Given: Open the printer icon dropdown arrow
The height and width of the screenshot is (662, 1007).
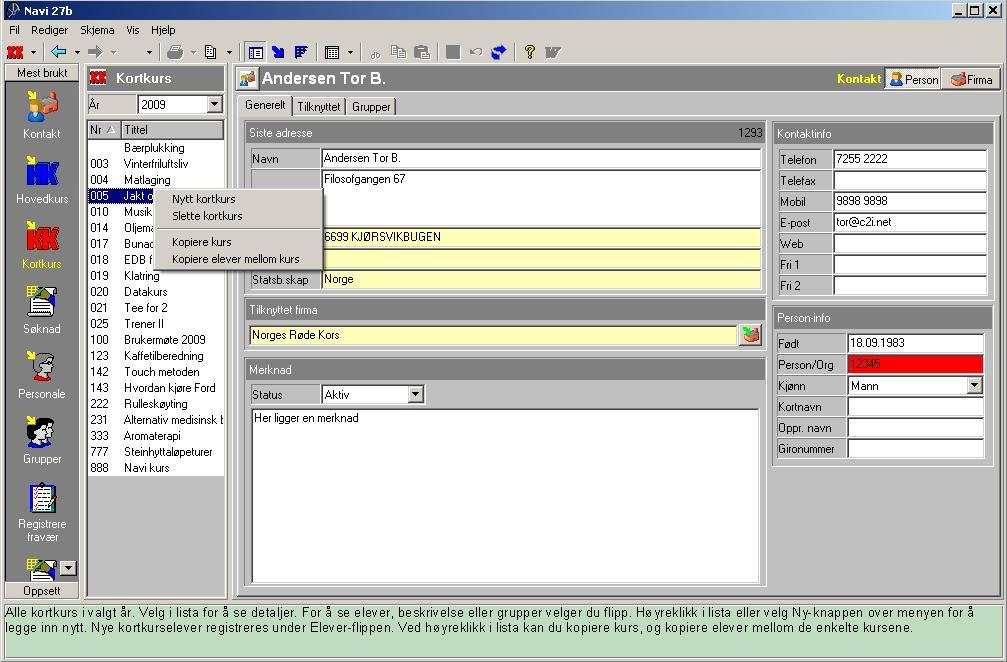Looking at the screenshot, I should coord(193,53).
